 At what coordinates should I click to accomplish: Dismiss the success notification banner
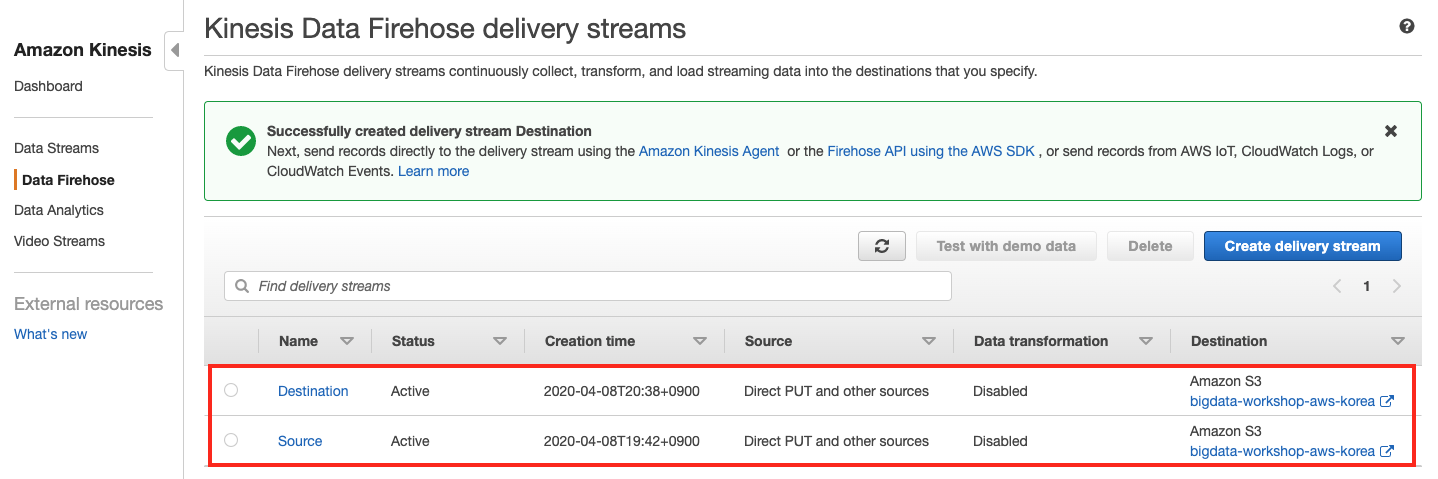click(x=1390, y=131)
